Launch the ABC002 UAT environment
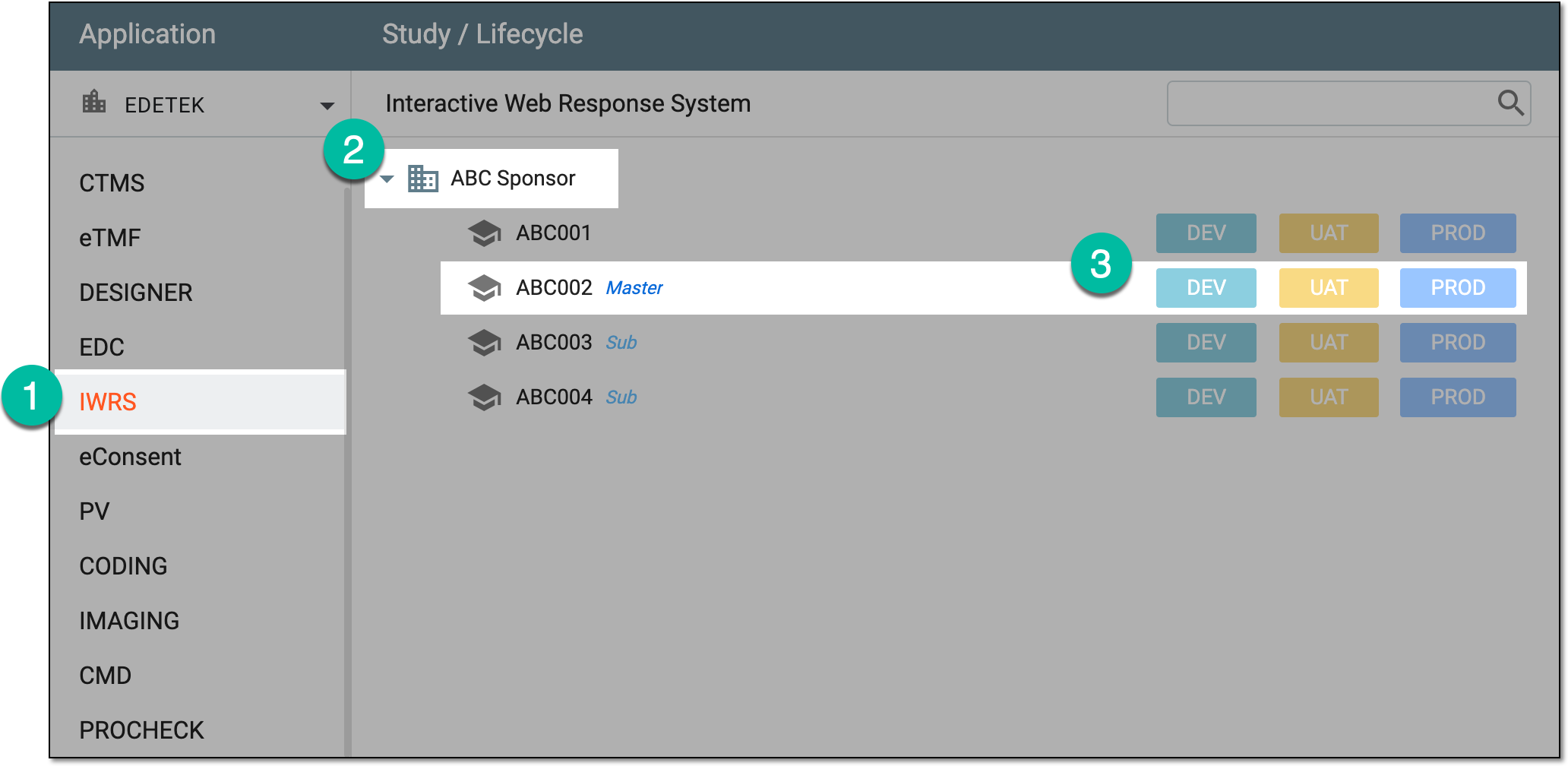The height and width of the screenshot is (766, 1568). click(1329, 288)
